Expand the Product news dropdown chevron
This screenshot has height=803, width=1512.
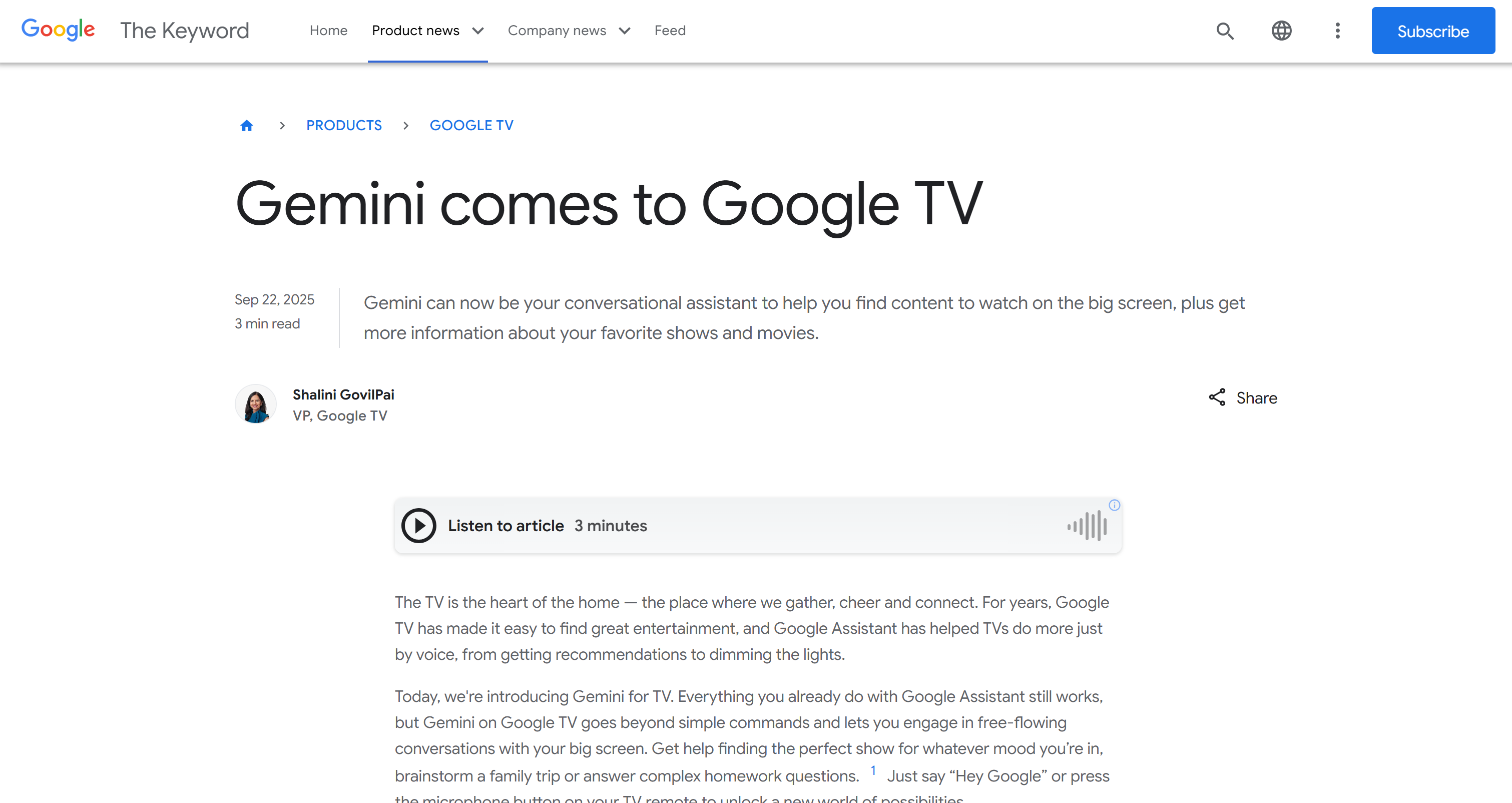(478, 31)
